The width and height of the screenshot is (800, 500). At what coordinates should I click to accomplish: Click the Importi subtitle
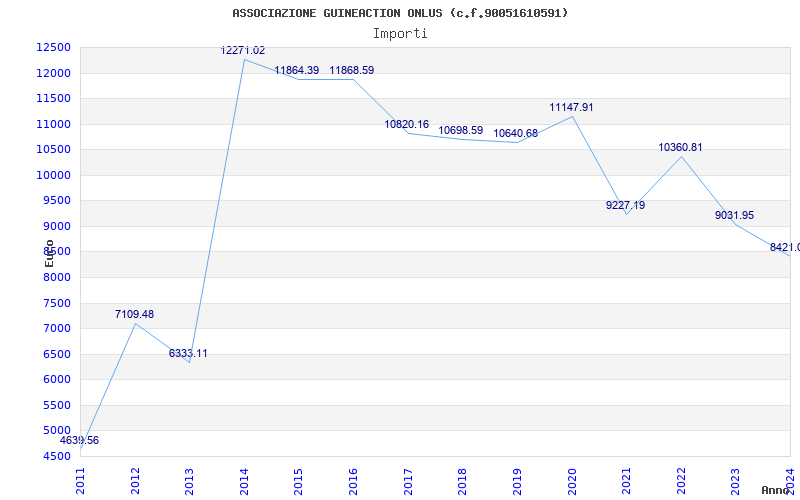(400, 34)
